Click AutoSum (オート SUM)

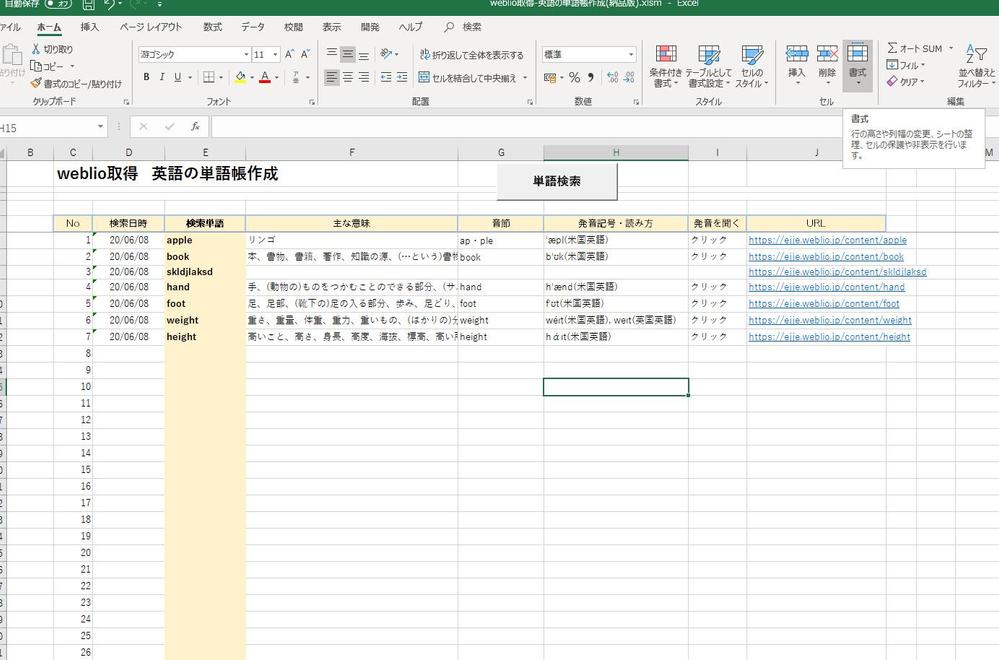click(x=915, y=48)
